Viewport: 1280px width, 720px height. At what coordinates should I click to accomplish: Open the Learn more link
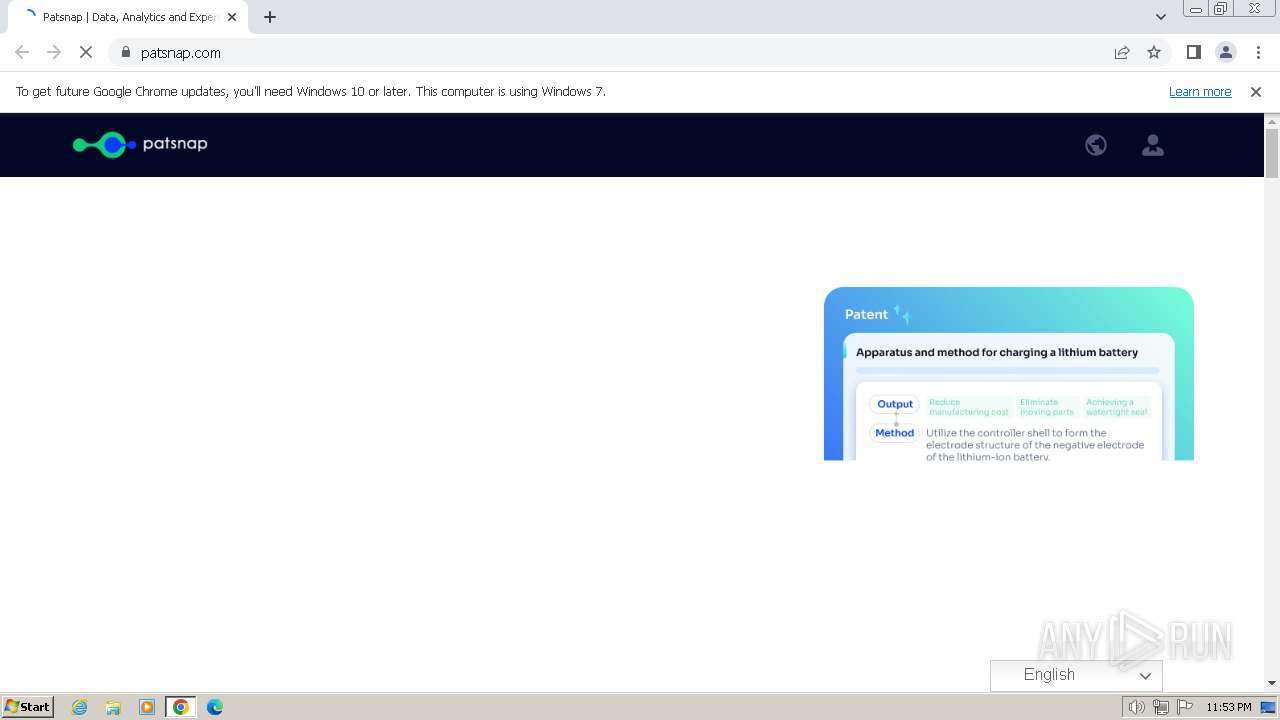1200,91
